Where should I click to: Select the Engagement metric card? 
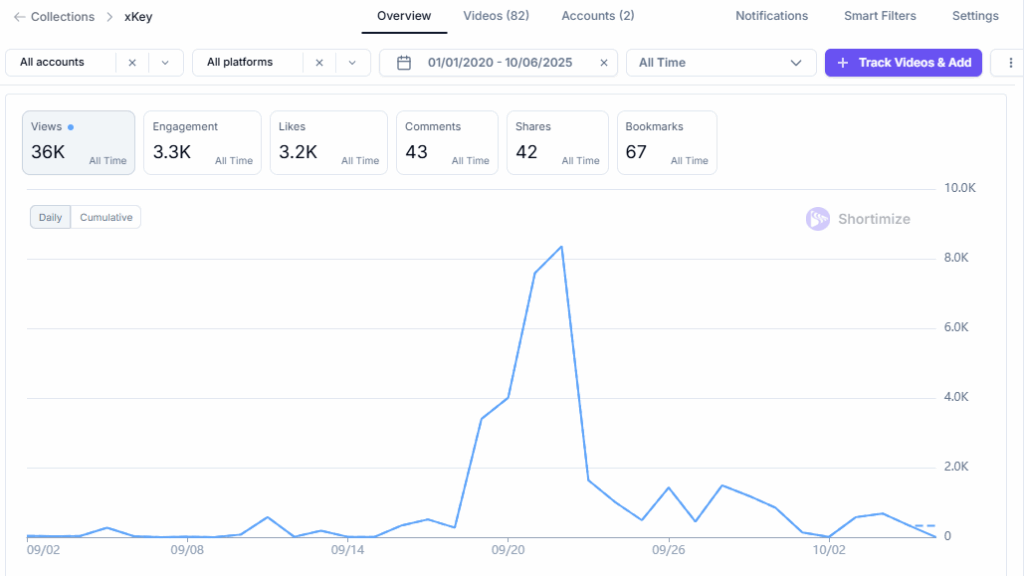202,143
